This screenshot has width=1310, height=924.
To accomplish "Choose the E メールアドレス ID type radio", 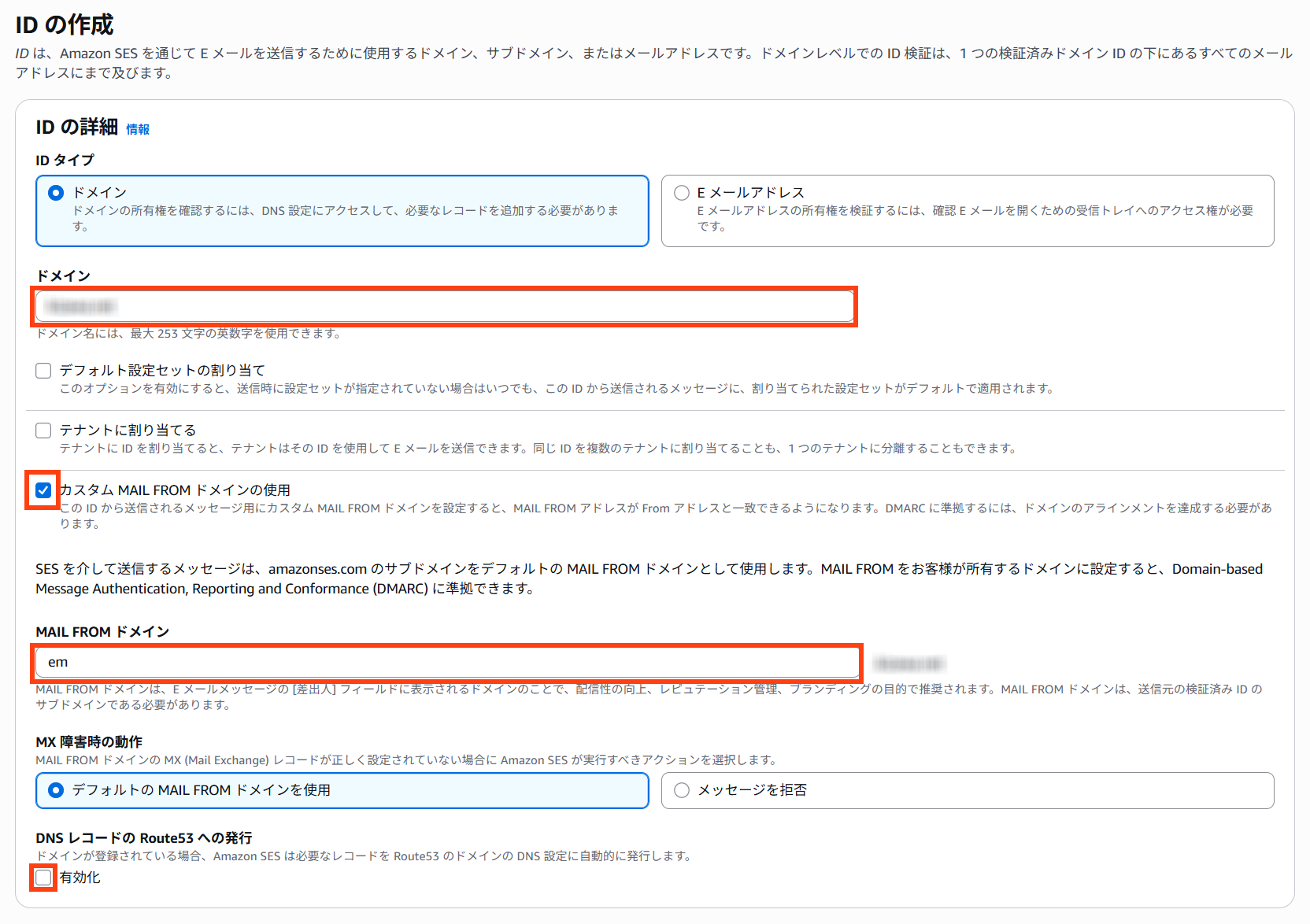I will [682, 193].
